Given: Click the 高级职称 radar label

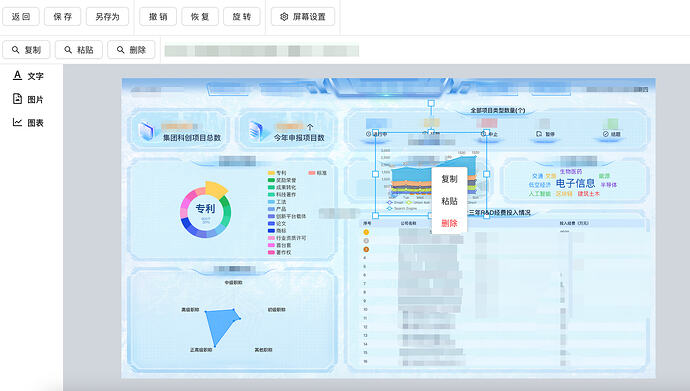Looking at the screenshot, I should tap(191, 310).
